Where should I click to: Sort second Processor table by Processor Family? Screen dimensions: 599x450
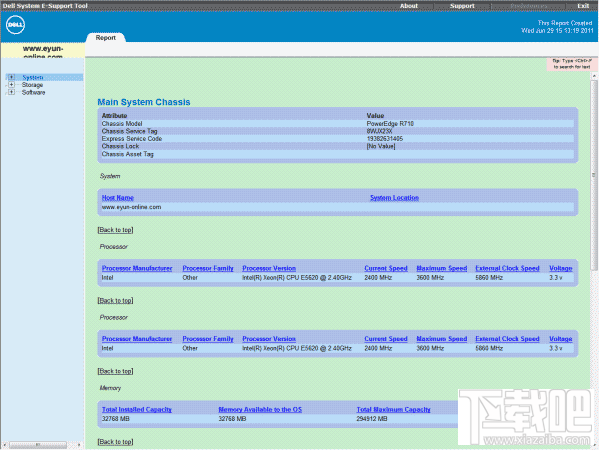click(x=208, y=339)
